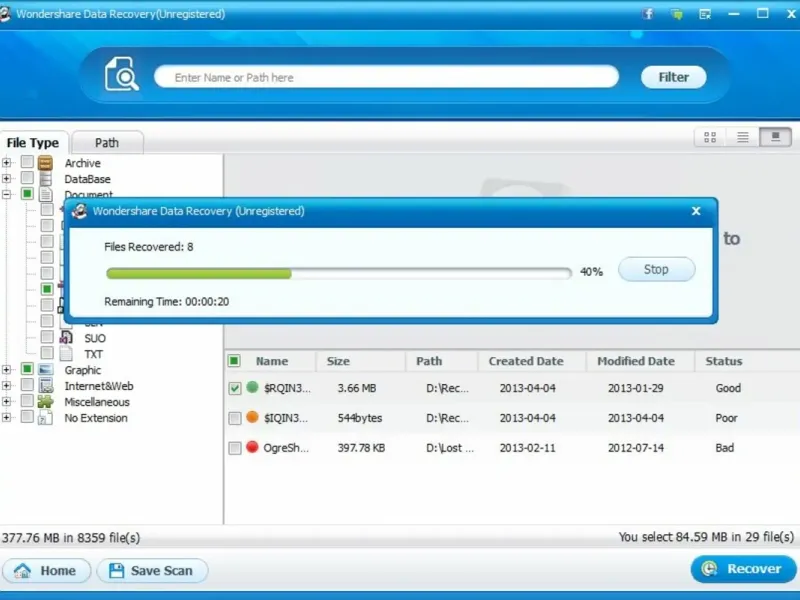Toggle the Document category checkbox
This screenshot has height=600, width=800.
(x=27, y=194)
